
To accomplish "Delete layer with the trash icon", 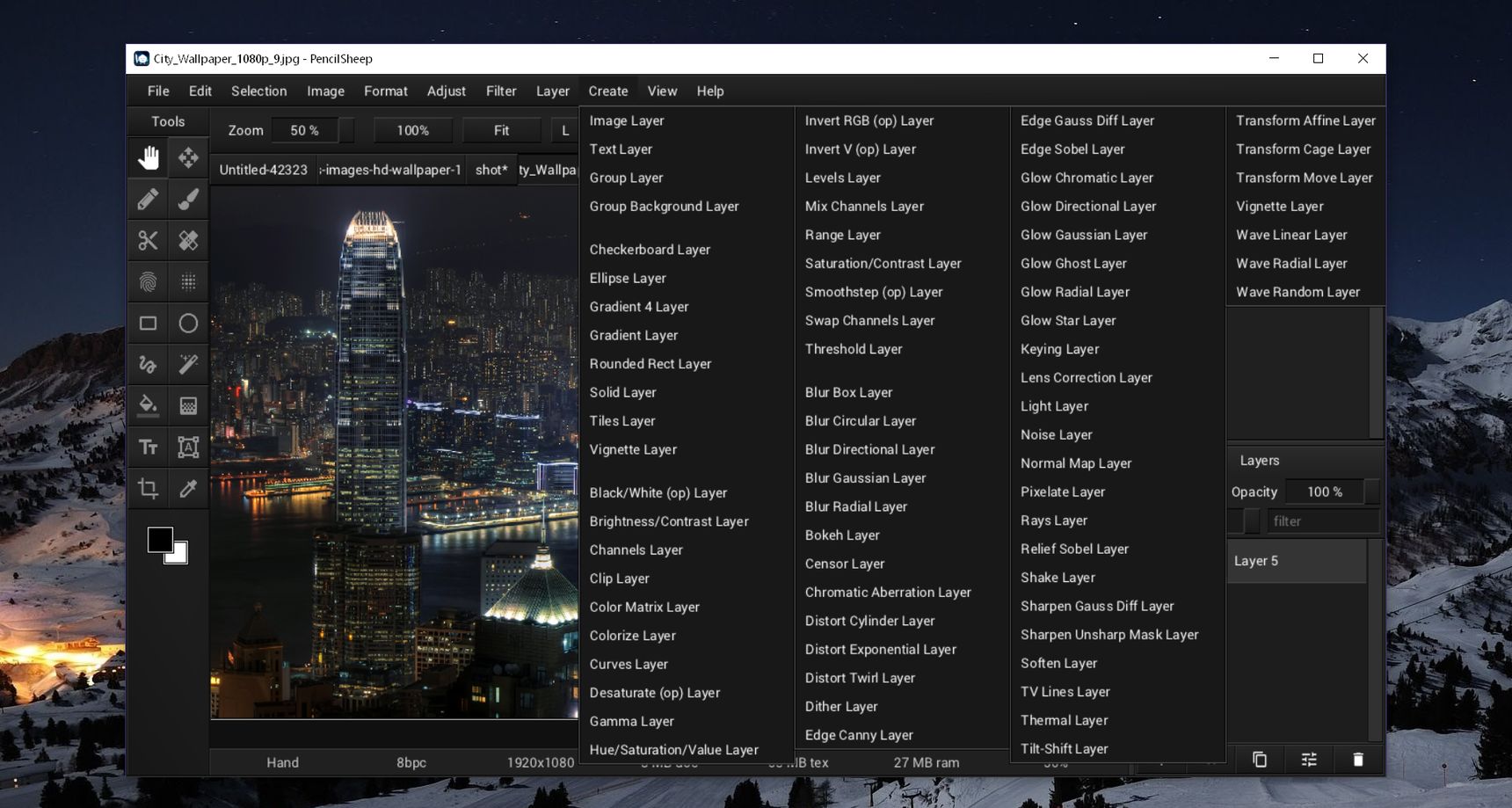I will 1358,760.
